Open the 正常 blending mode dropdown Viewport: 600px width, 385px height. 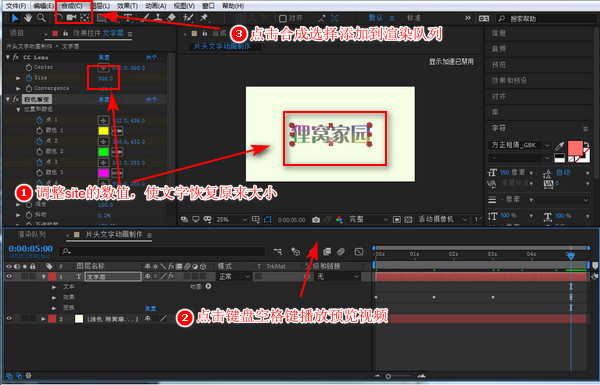coord(234,276)
